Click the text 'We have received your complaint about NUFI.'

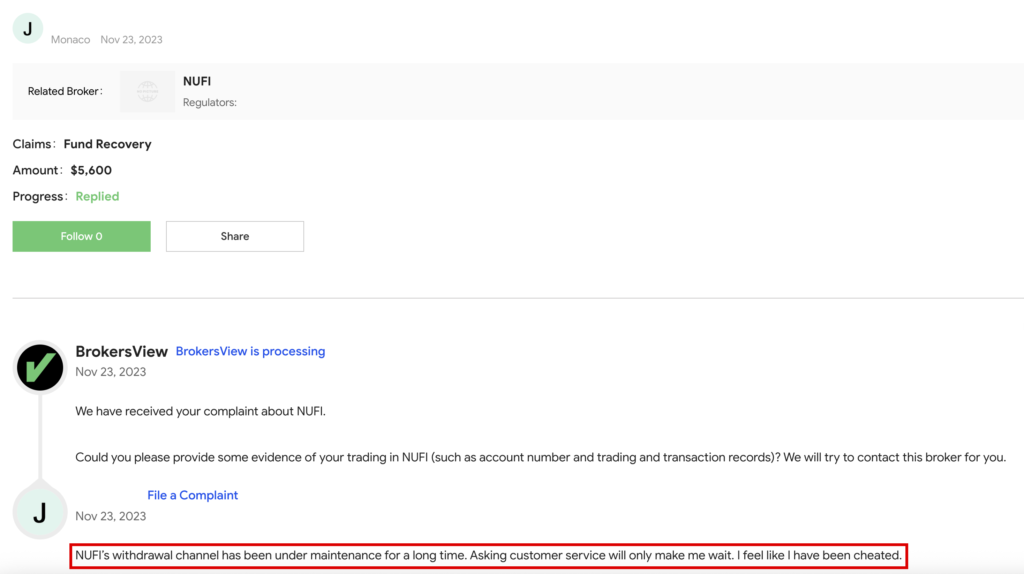(200, 411)
